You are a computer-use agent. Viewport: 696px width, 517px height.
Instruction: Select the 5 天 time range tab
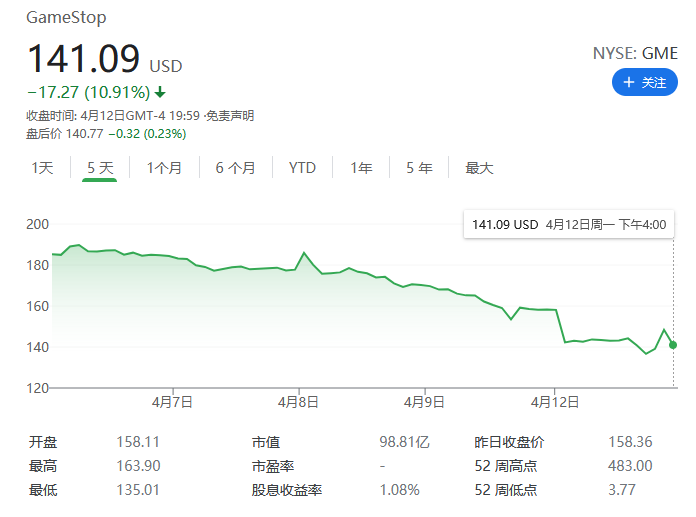coord(100,168)
